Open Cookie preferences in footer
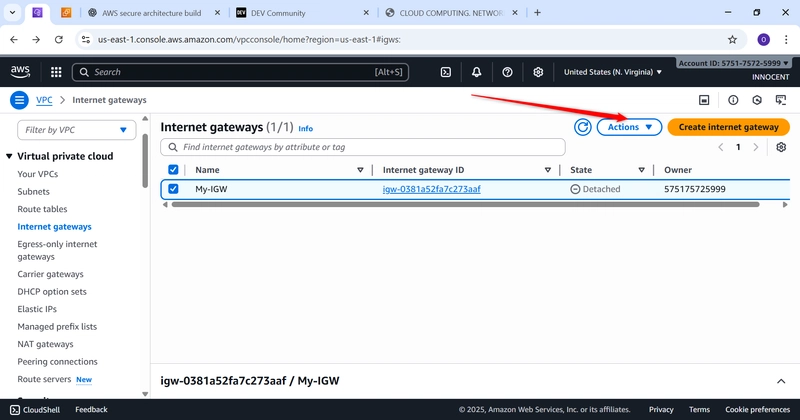 pos(758,409)
